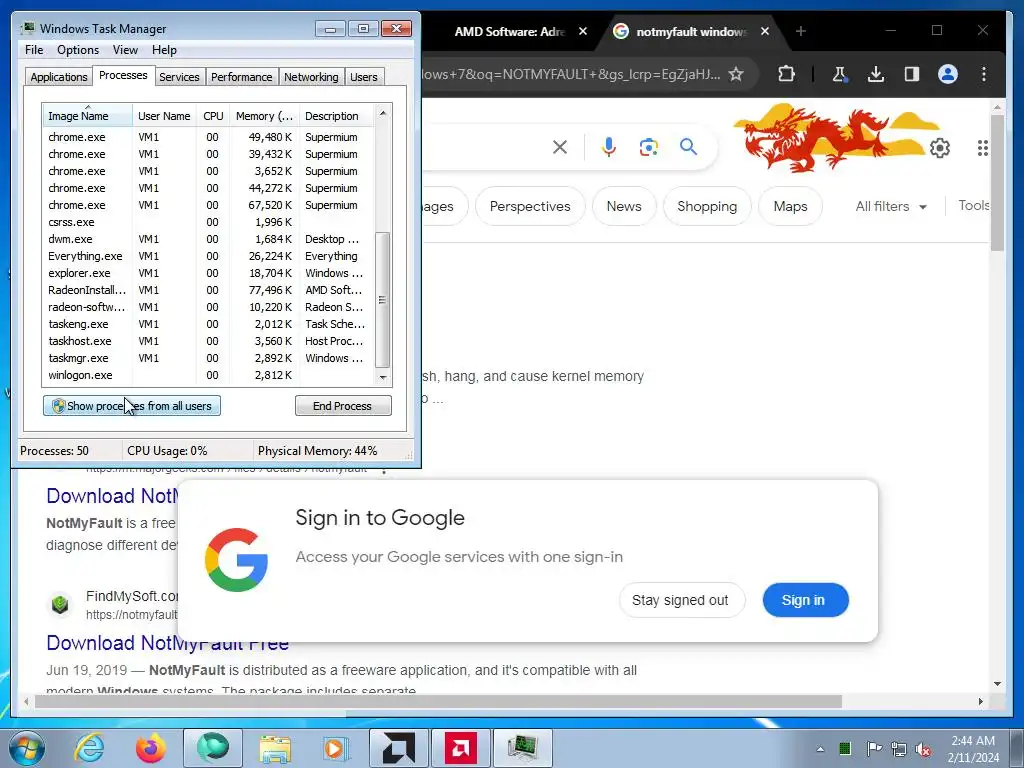The height and width of the screenshot is (768, 1024).
Task: Select the taskmgr.exe process row
Action: click(x=208, y=358)
